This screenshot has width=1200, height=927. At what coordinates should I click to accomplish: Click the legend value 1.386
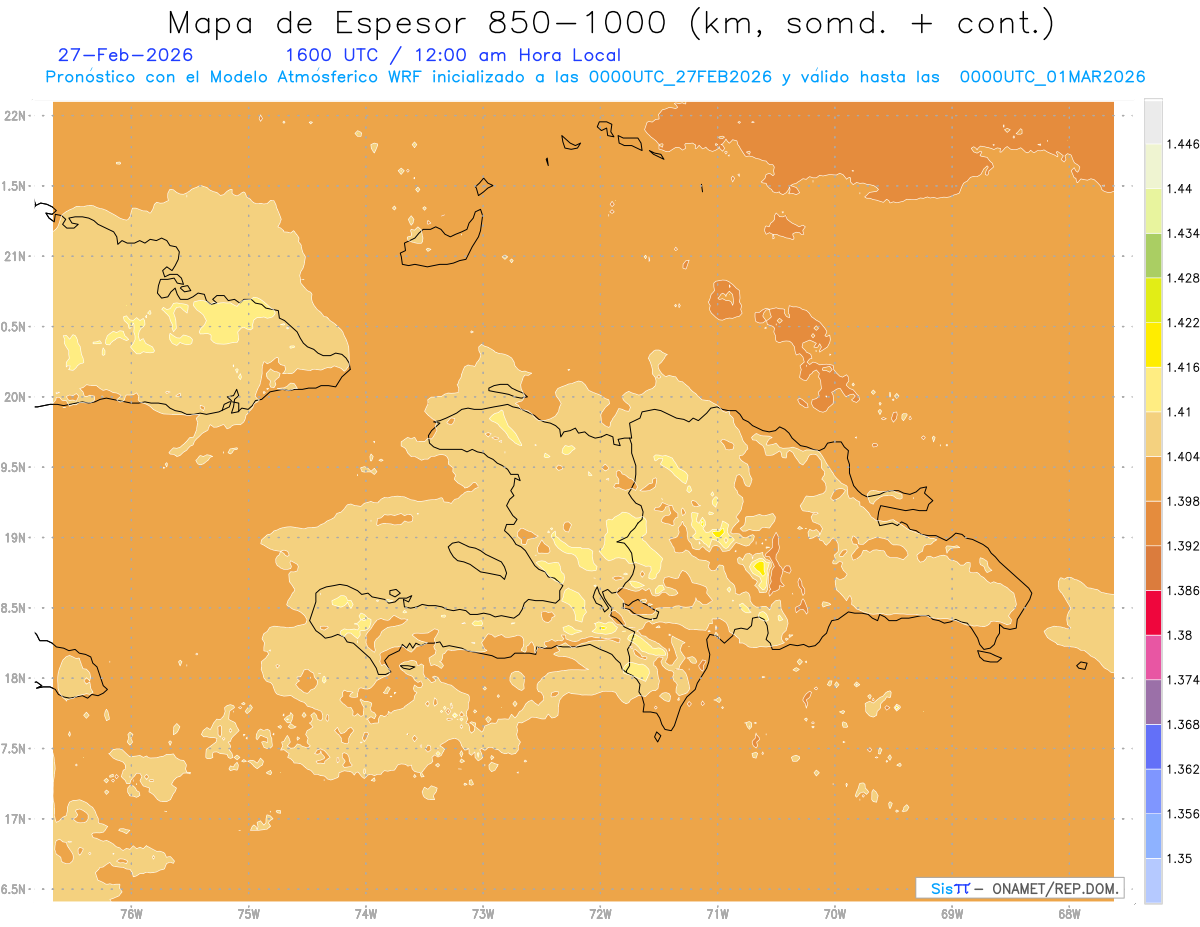[1185, 590]
